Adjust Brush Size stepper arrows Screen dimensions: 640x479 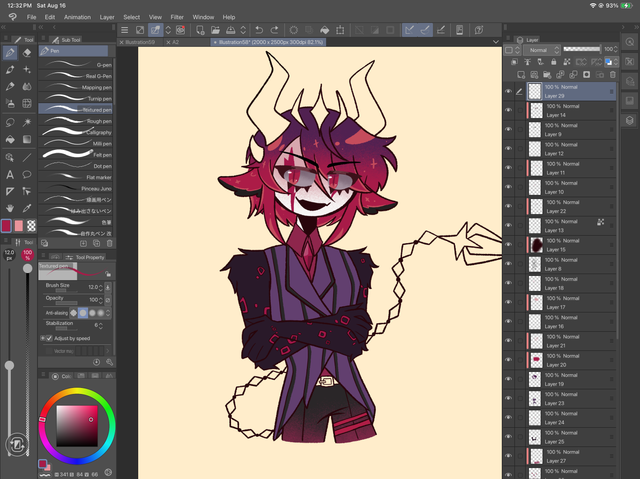tap(100, 288)
